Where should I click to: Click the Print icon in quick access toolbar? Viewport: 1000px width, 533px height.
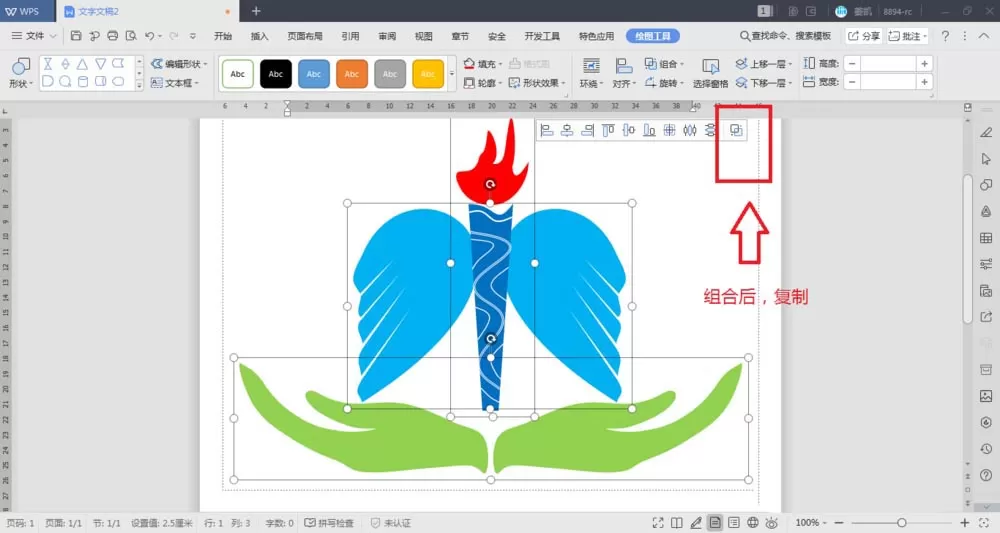coord(112,36)
